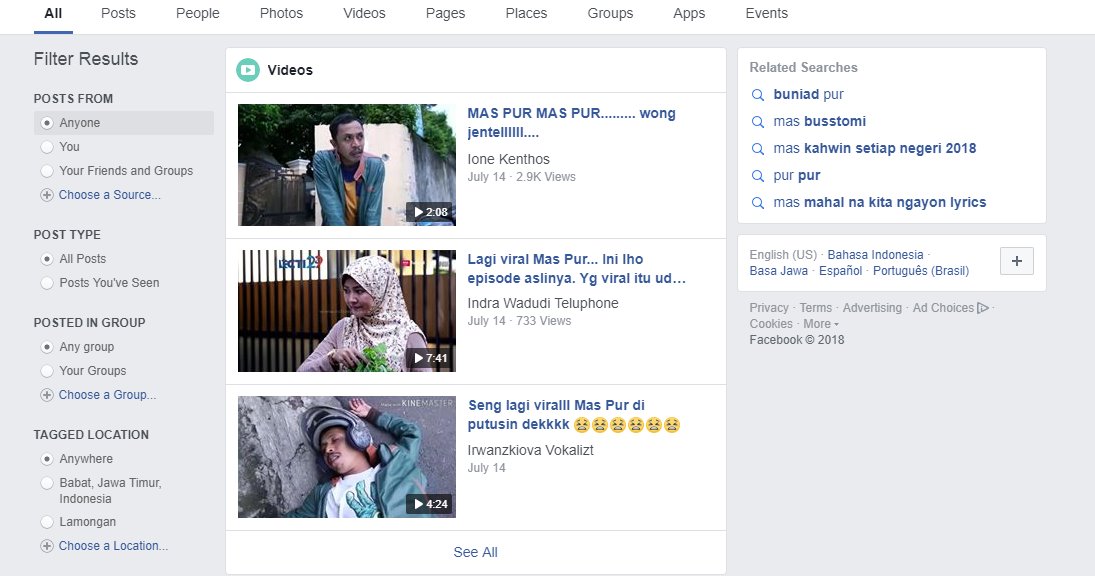1095x576 pixels.
Task: Click the AdChoices arrow icon
Action: (x=981, y=308)
